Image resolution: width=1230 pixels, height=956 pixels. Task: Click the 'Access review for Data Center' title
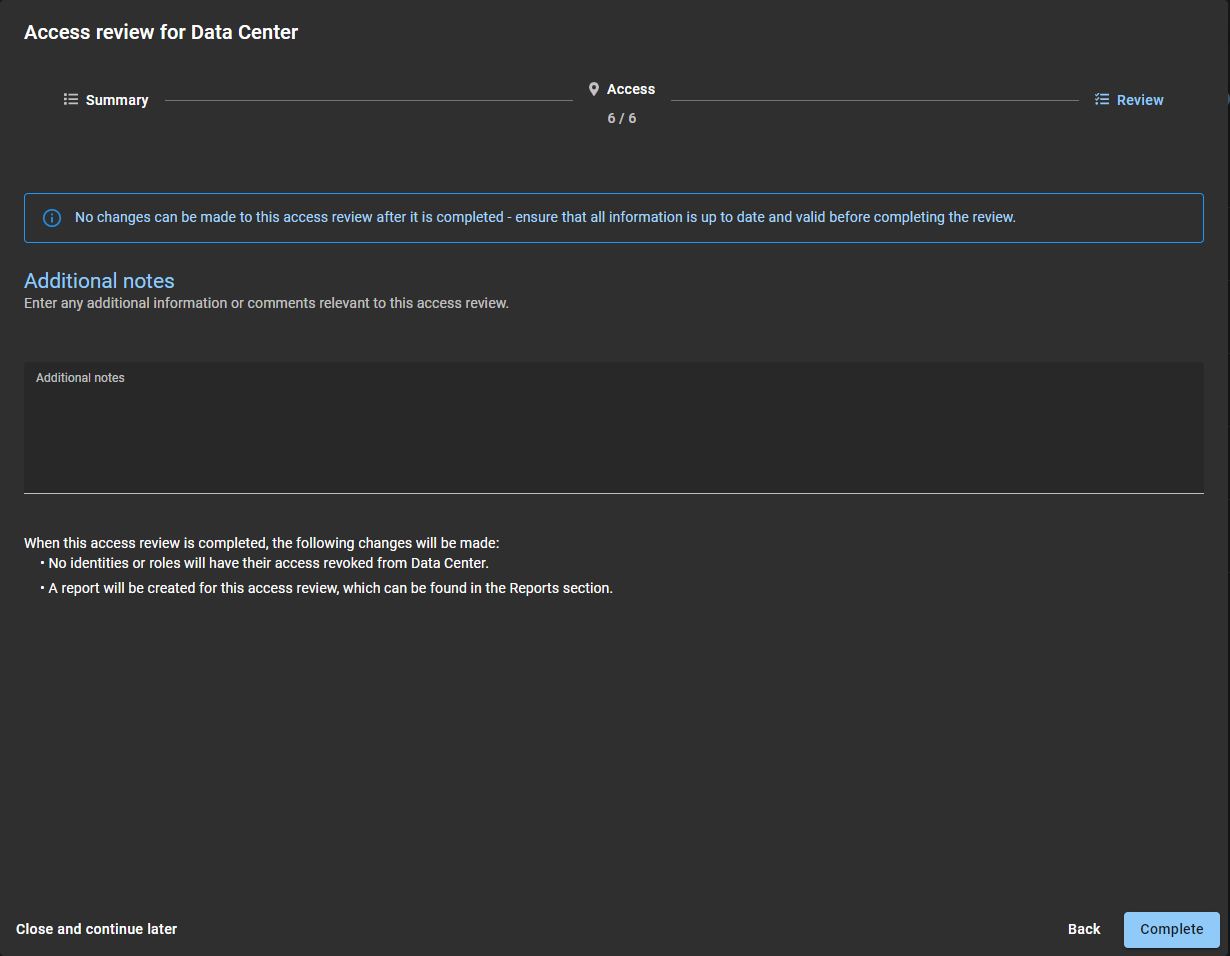tap(161, 32)
